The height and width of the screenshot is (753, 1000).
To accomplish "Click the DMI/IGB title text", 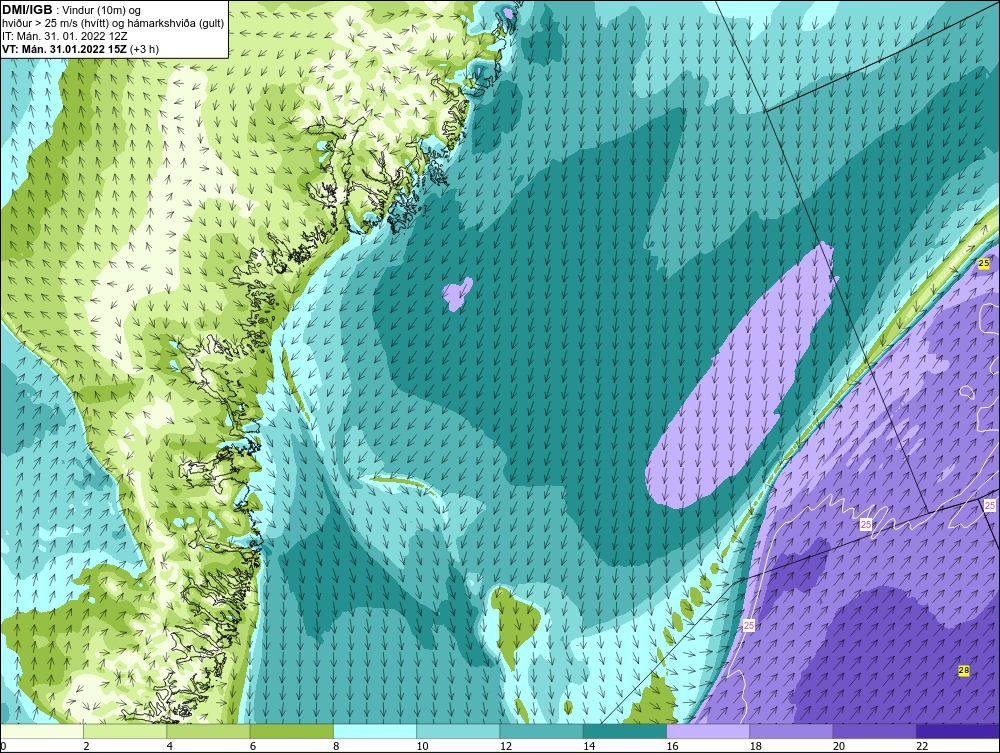I will 27,10.
